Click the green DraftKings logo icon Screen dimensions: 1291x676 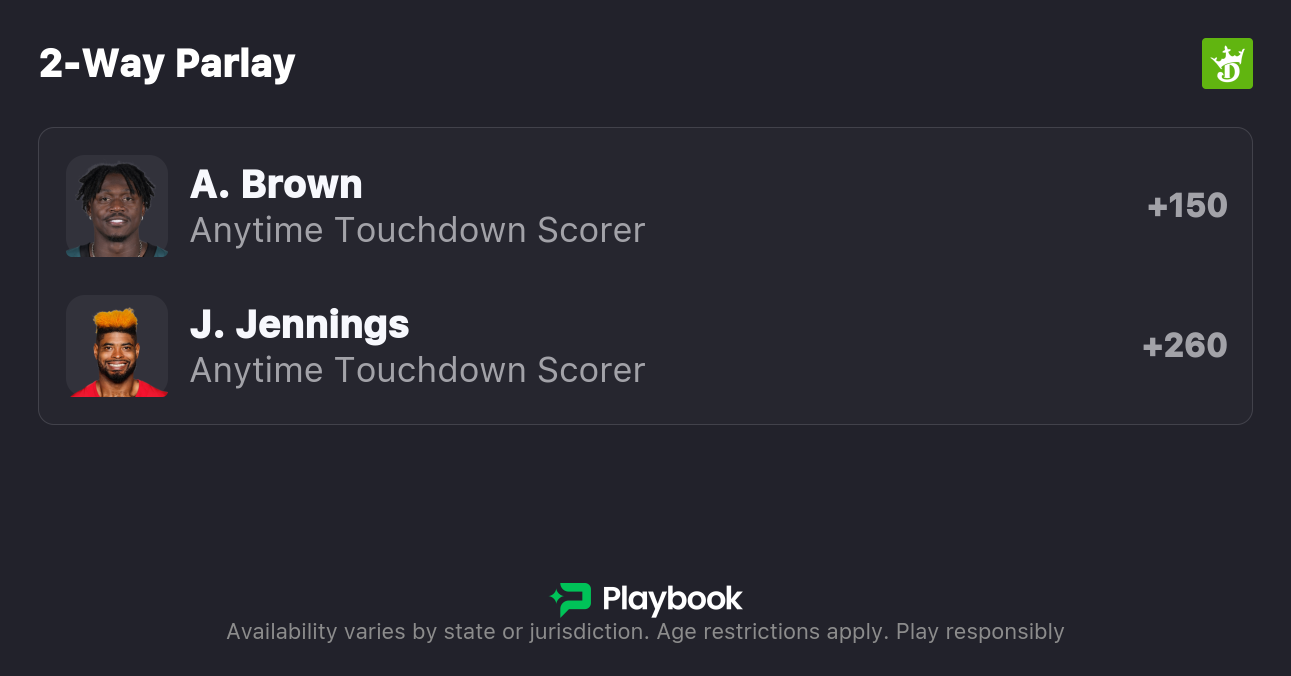(x=1226, y=64)
